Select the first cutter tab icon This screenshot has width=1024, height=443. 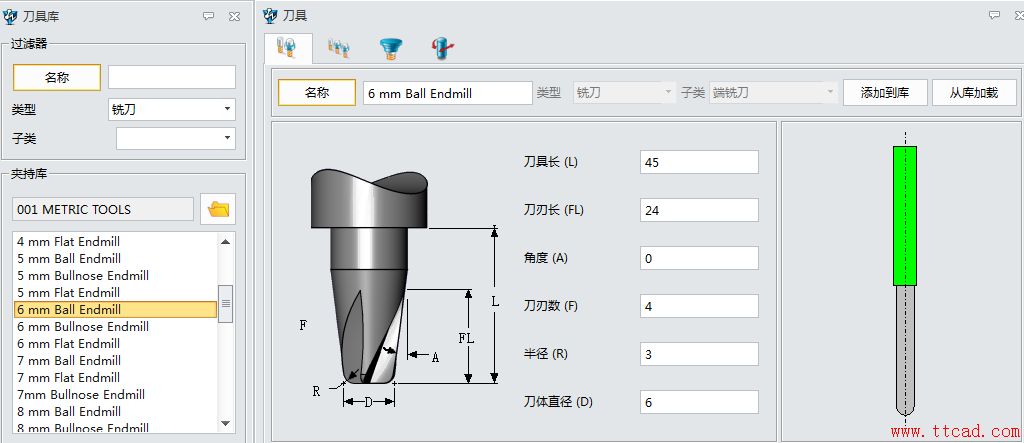tap(287, 48)
